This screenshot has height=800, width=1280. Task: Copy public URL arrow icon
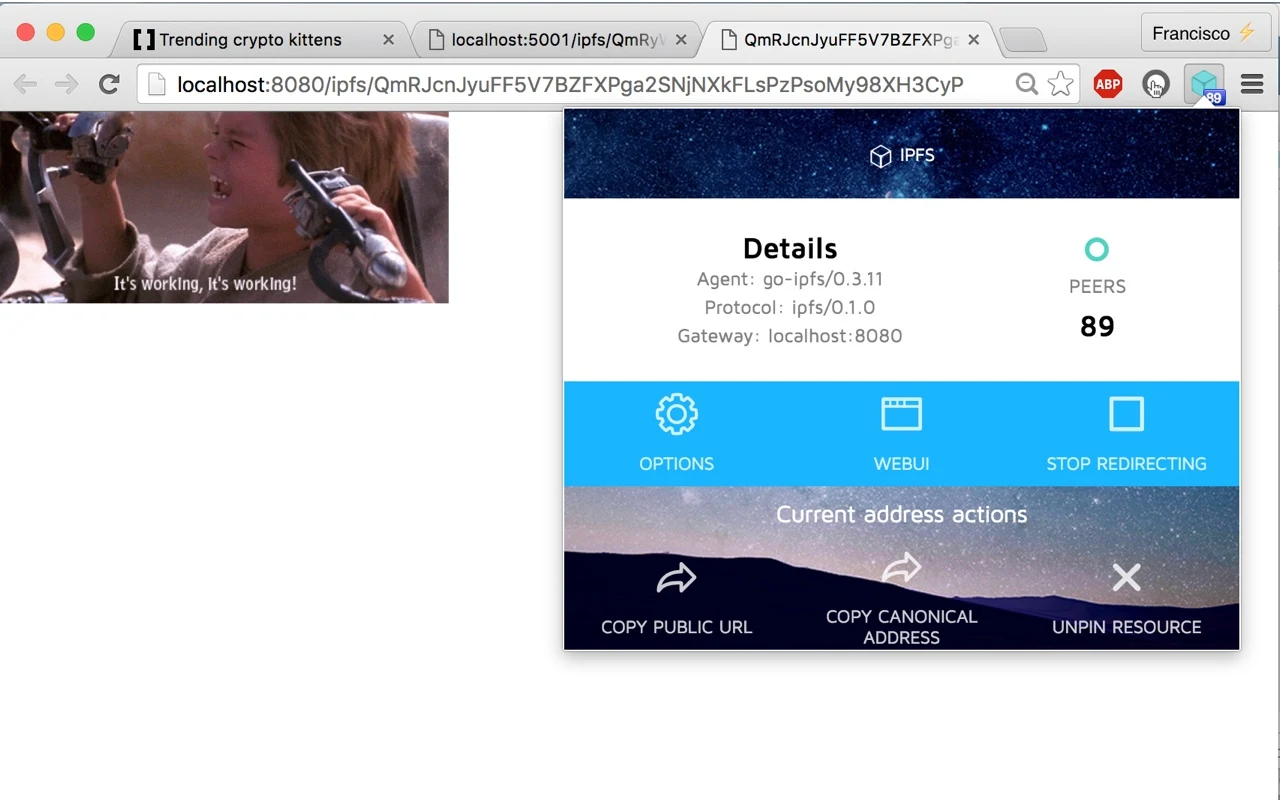[x=676, y=578]
